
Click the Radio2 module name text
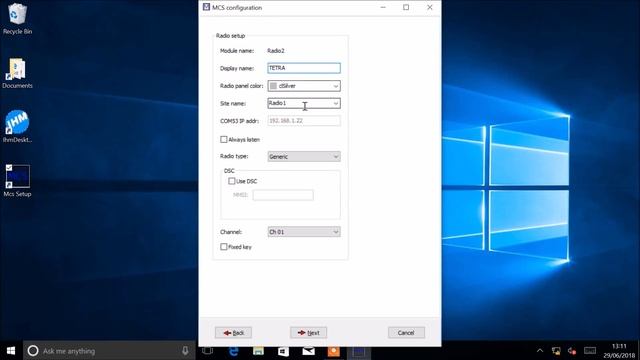(x=276, y=51)
